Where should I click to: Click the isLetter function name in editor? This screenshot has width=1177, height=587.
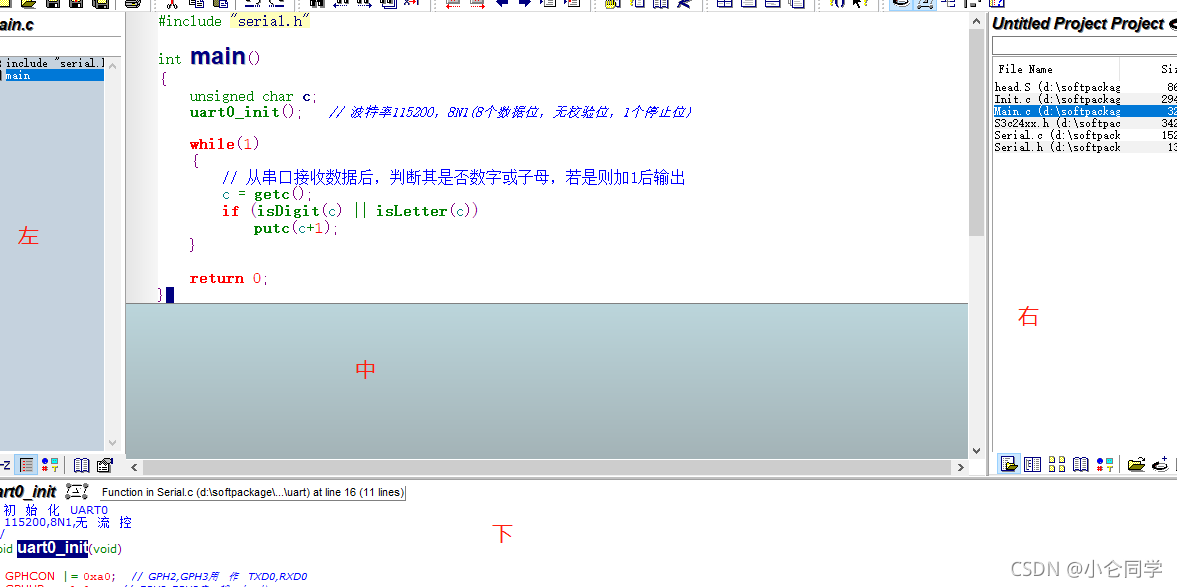(x=412, y=211)
